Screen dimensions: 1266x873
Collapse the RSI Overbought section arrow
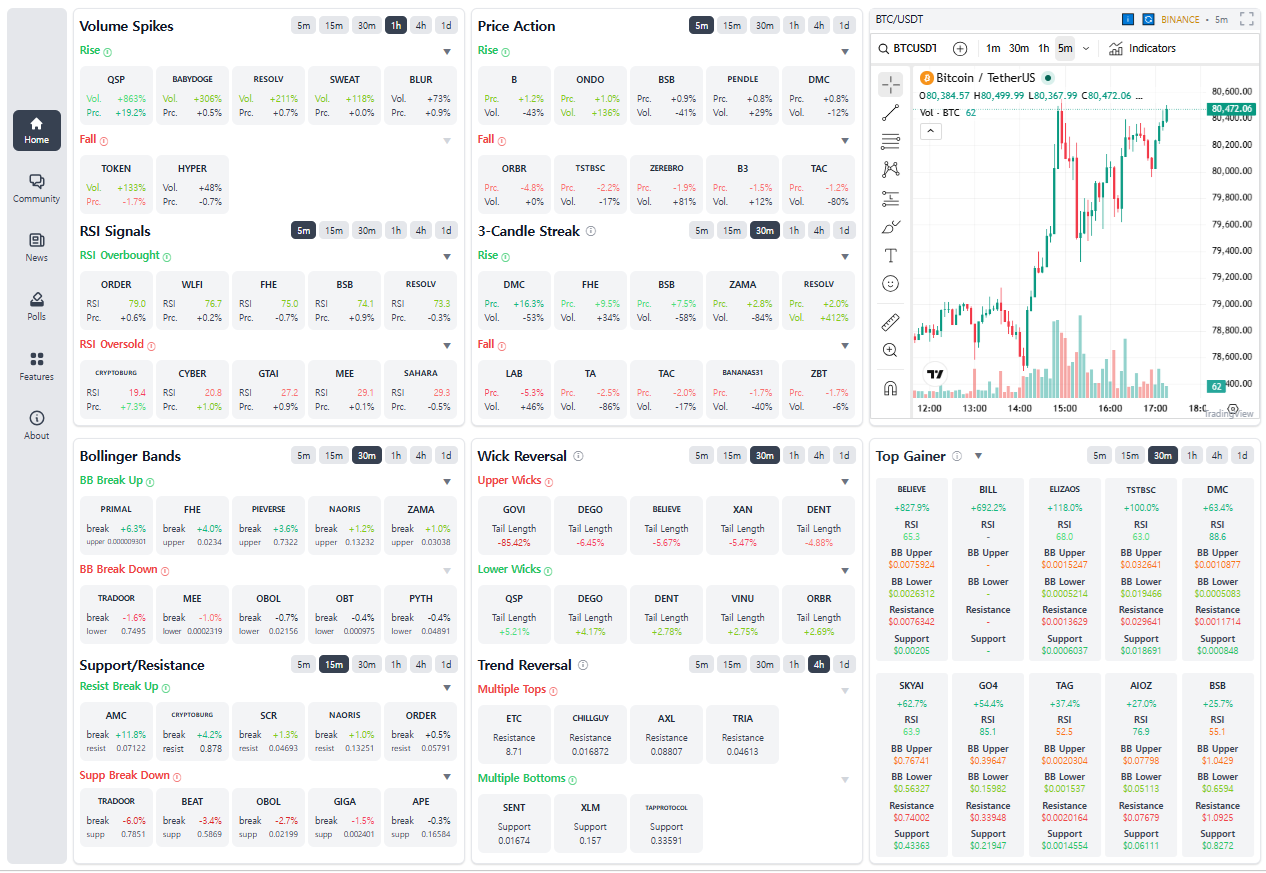point(447,257)
